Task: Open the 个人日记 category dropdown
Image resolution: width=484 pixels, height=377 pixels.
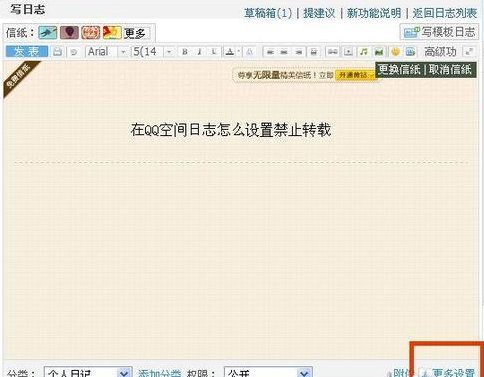Action: (x=88, y=373)
